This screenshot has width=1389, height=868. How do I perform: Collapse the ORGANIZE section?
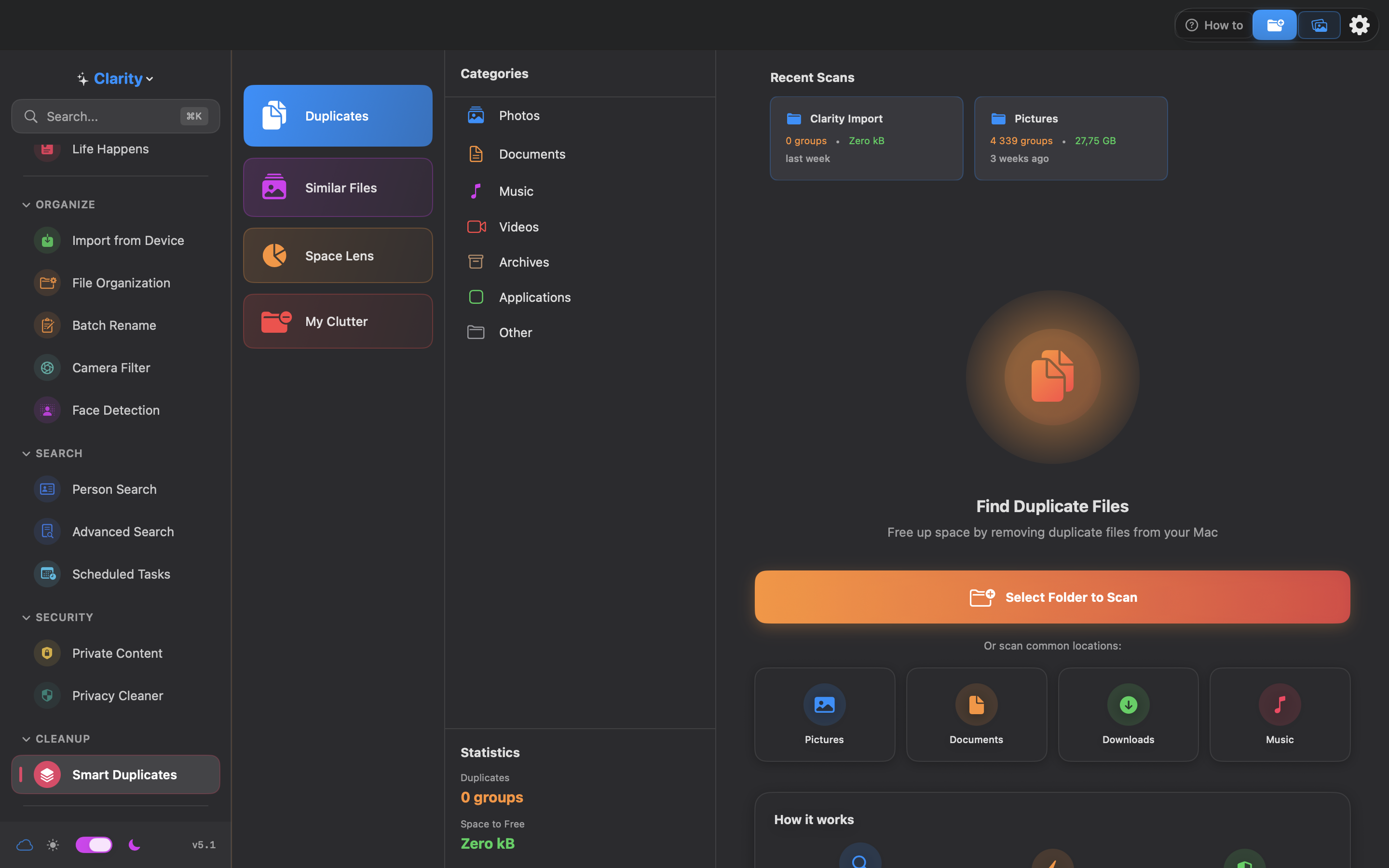[x=27, y=204]
